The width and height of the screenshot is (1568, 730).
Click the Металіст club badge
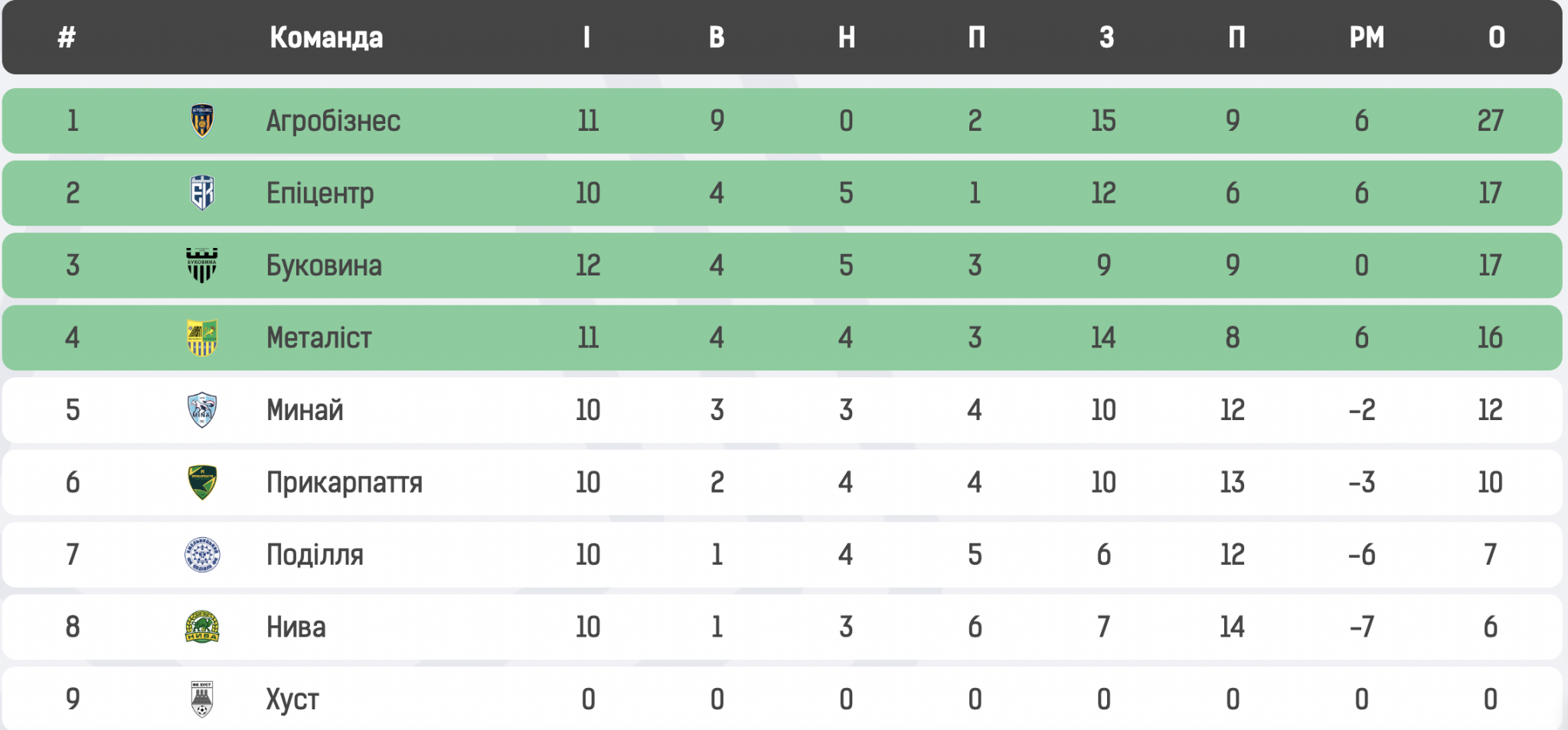tap(202, 337)
